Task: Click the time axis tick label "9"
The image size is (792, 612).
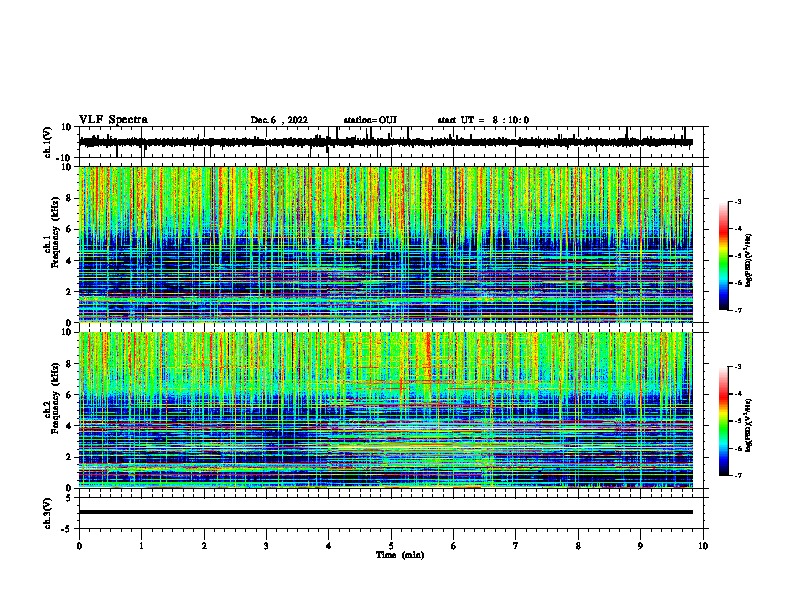Action: click(x=640, y=546)
